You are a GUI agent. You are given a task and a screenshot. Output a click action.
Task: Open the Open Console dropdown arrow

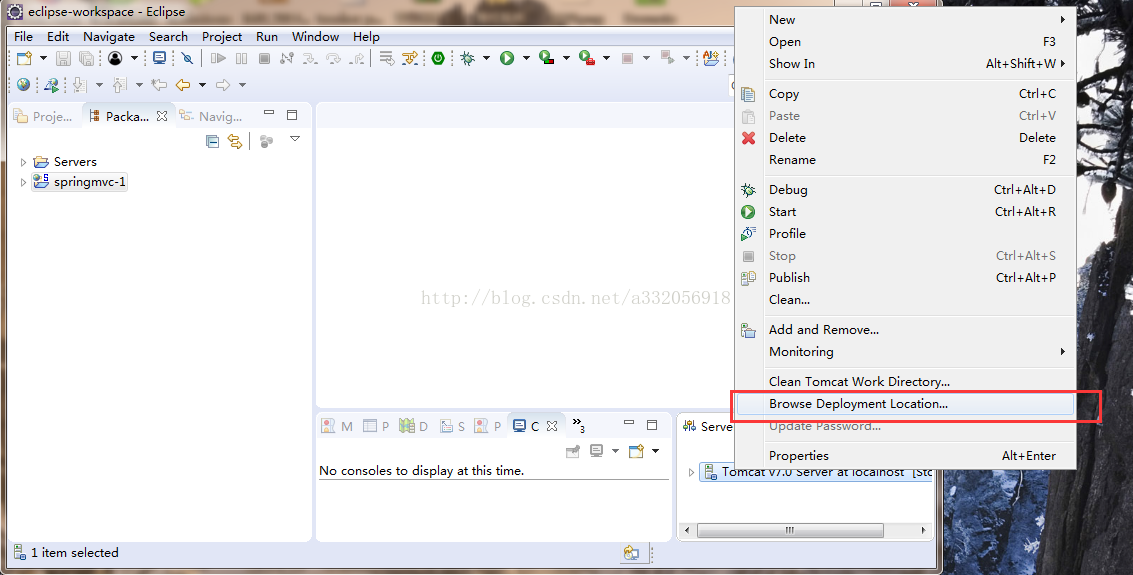coord(655,451)
